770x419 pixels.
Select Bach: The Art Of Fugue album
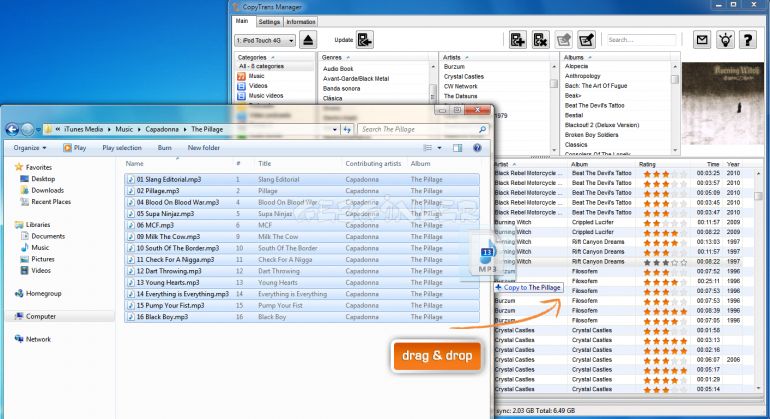pos(596,86)
